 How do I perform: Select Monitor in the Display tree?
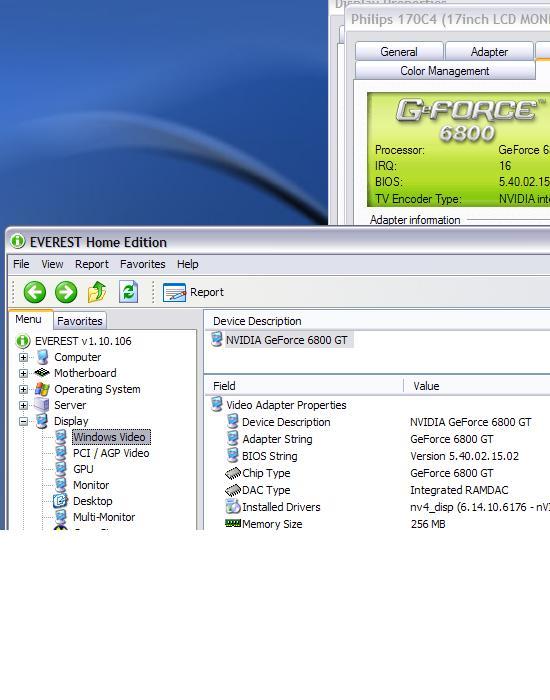(x=91, y=485)
